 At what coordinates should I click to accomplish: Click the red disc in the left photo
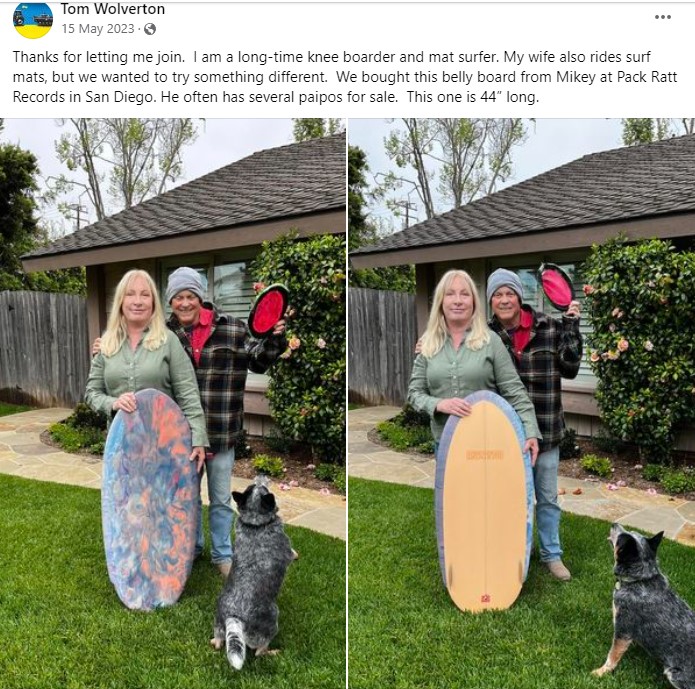coord(268,311)
